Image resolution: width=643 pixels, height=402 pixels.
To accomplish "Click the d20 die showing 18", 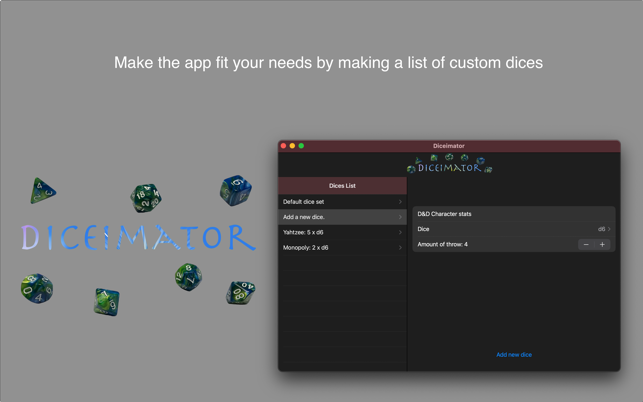I will tap(146, 198).
